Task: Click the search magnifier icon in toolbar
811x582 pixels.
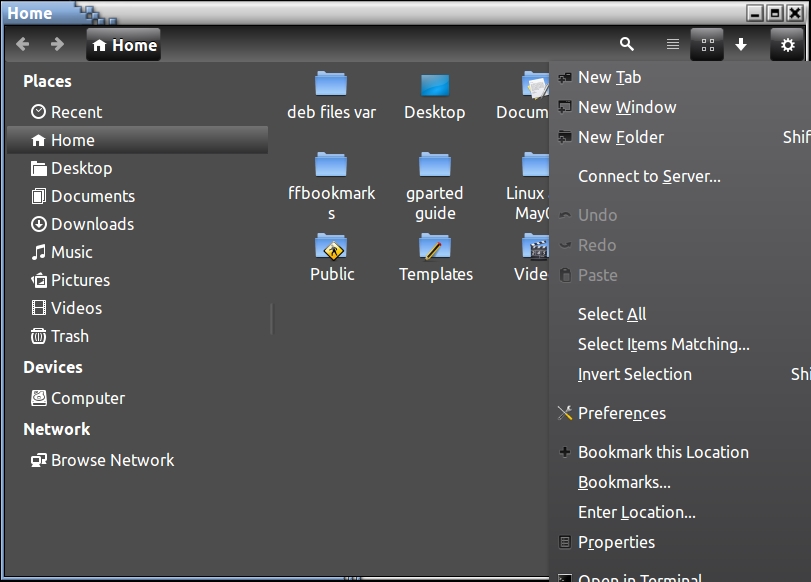Action: tap(627, 44)
